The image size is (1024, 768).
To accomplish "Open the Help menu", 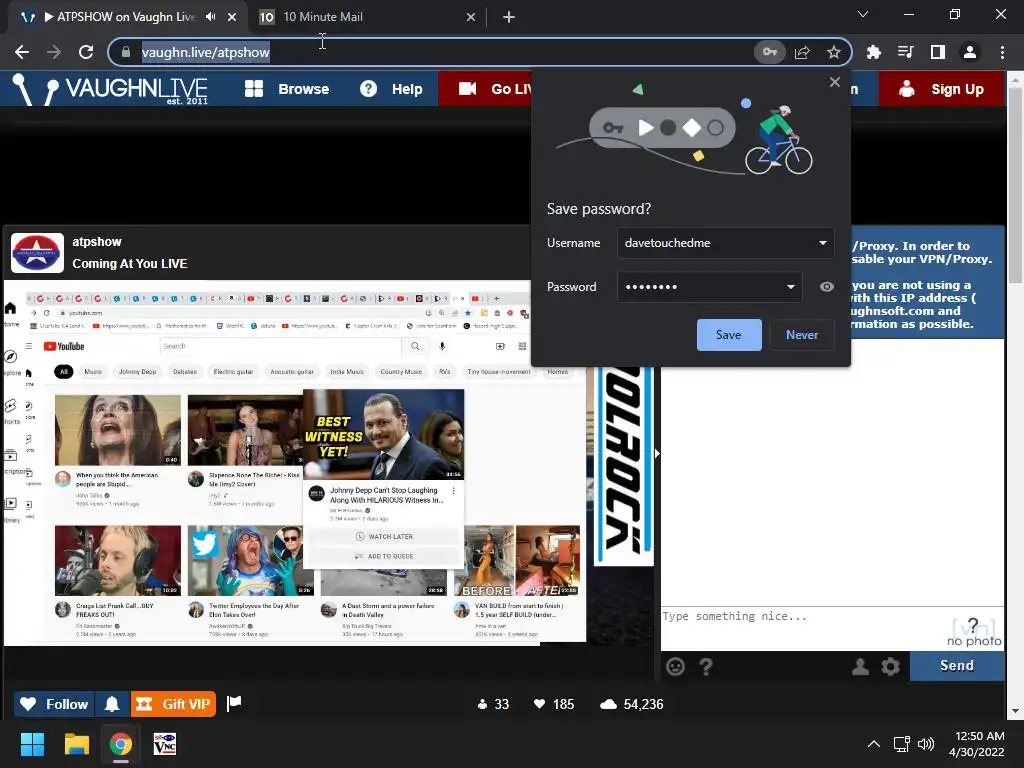I will coord(391,89).
